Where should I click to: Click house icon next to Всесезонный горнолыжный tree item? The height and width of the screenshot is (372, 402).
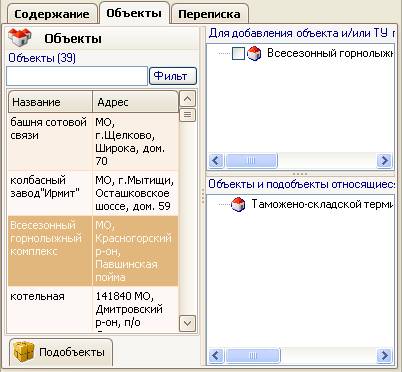point(254,53)
